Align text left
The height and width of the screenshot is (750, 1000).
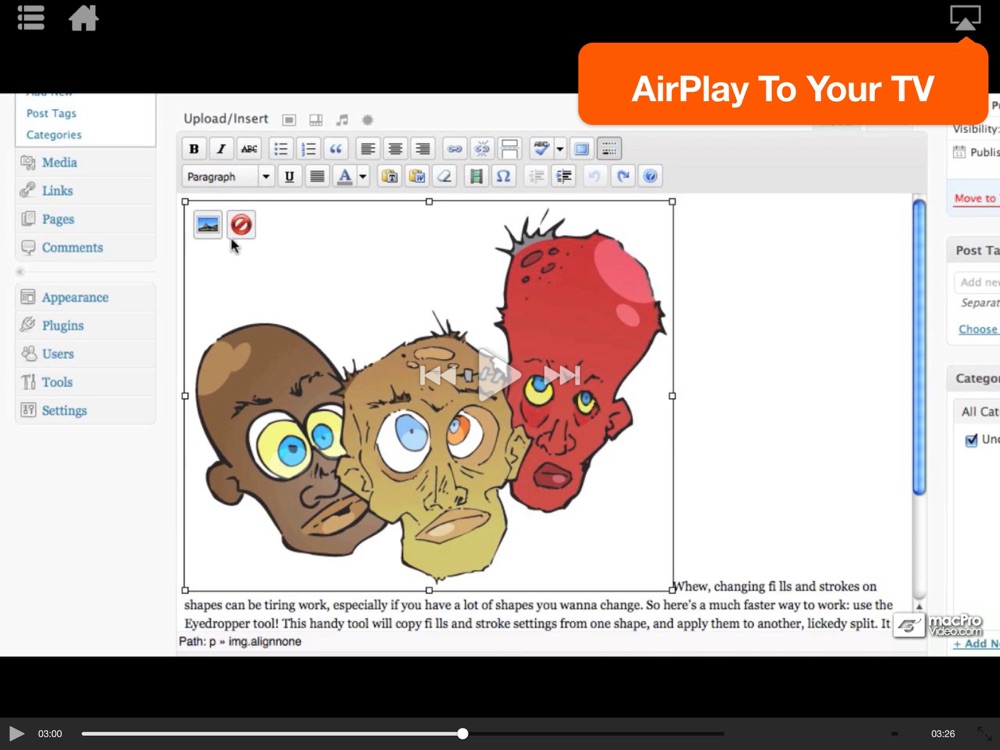point(368,149)
